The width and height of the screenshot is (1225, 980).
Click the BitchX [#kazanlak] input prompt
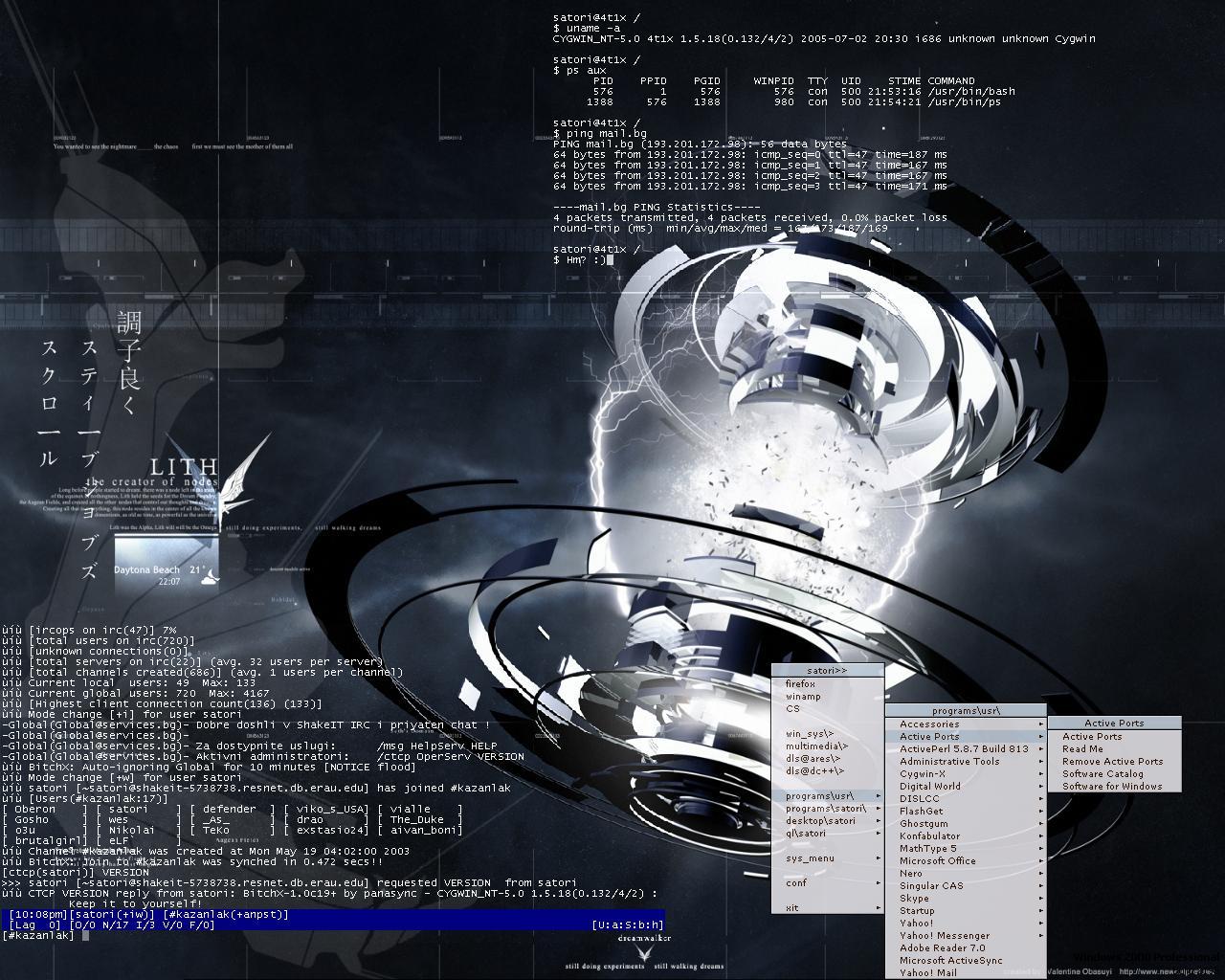(x=45, y=935)
